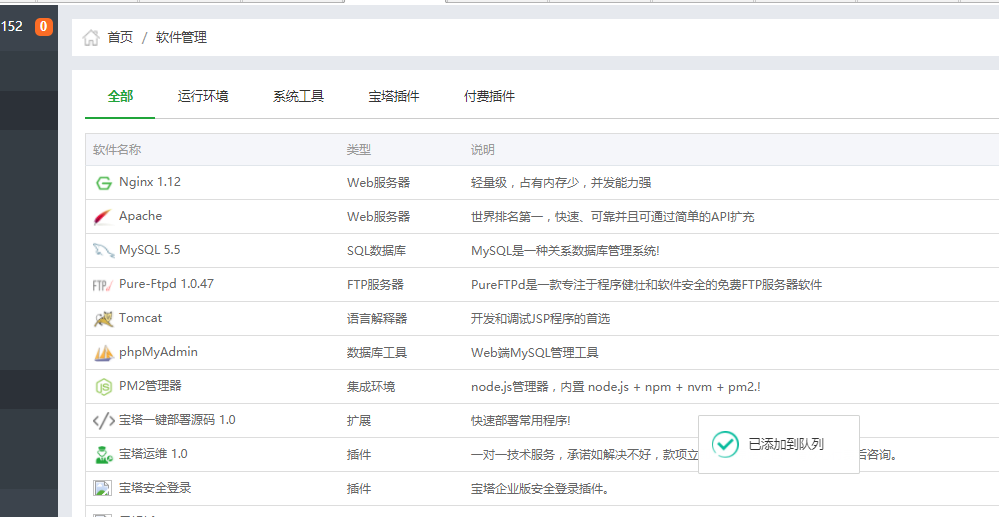This screenshot has width=999, height=517.
Task: Click the Apache feather icon
Action: click(x=103, y=217)
